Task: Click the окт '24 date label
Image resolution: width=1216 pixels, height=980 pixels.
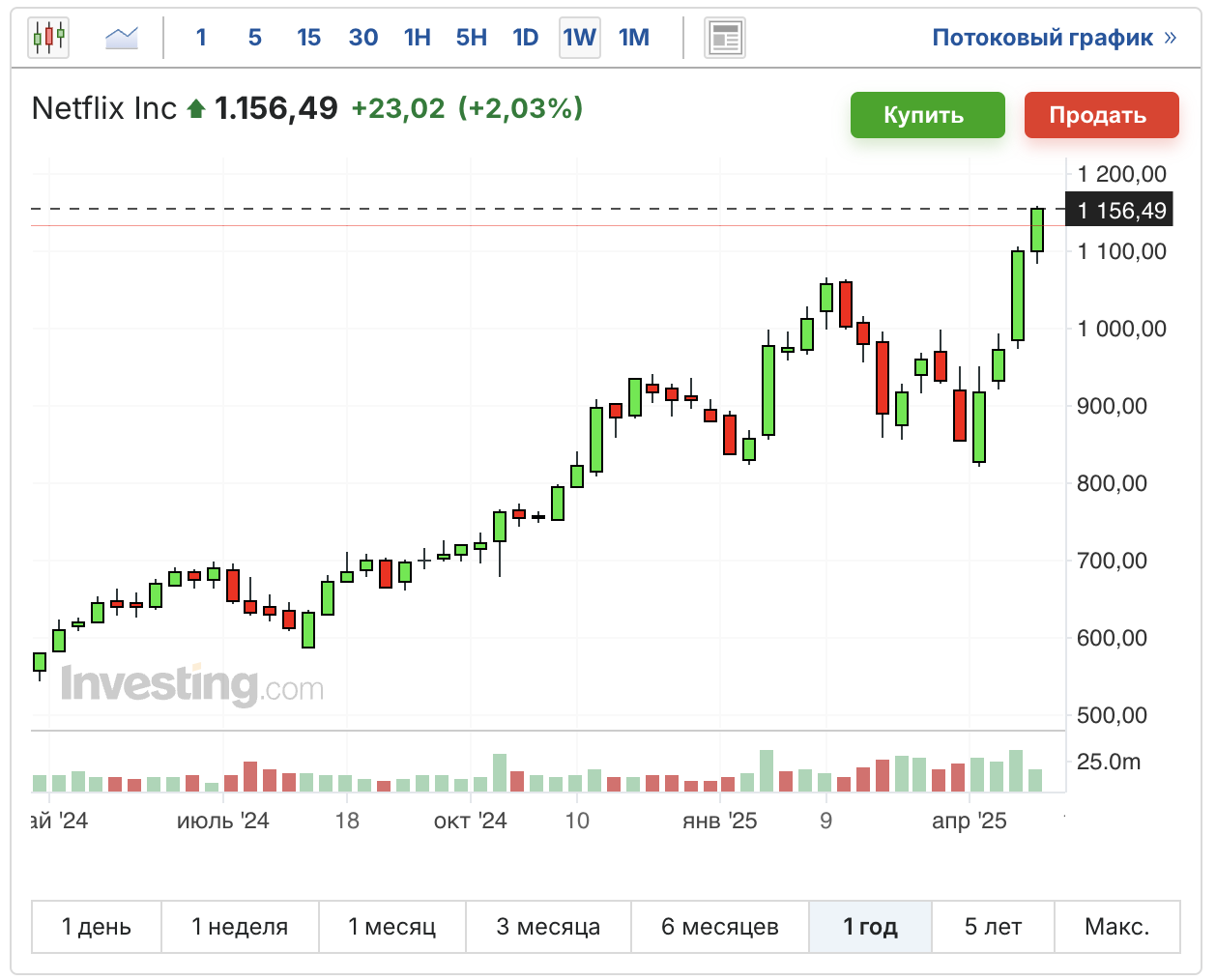Action: pyautogui.click(x=471, y=821)
